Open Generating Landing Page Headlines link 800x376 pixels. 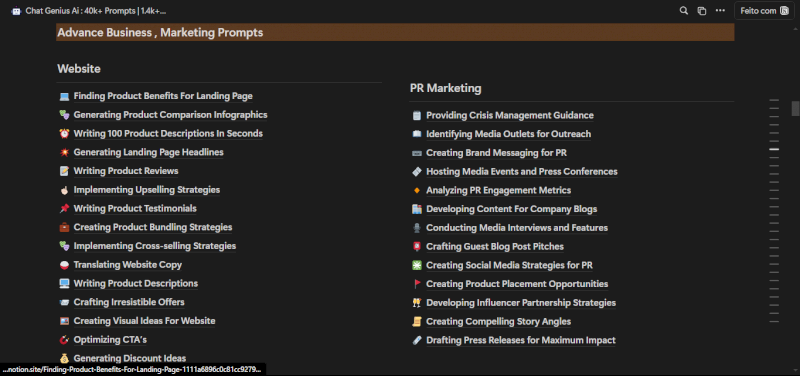pos(148,152)
